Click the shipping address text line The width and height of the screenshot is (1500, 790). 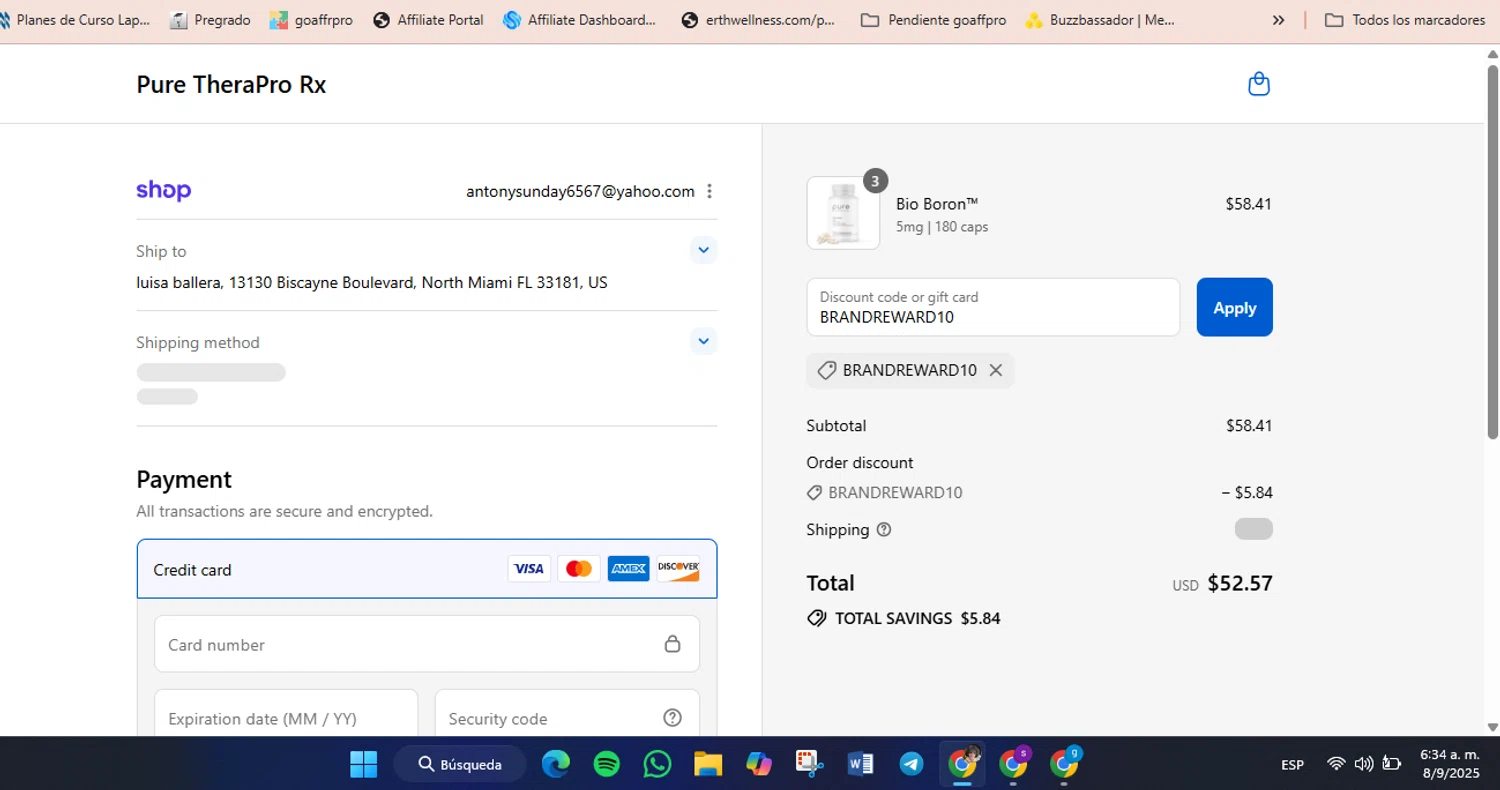372,282
